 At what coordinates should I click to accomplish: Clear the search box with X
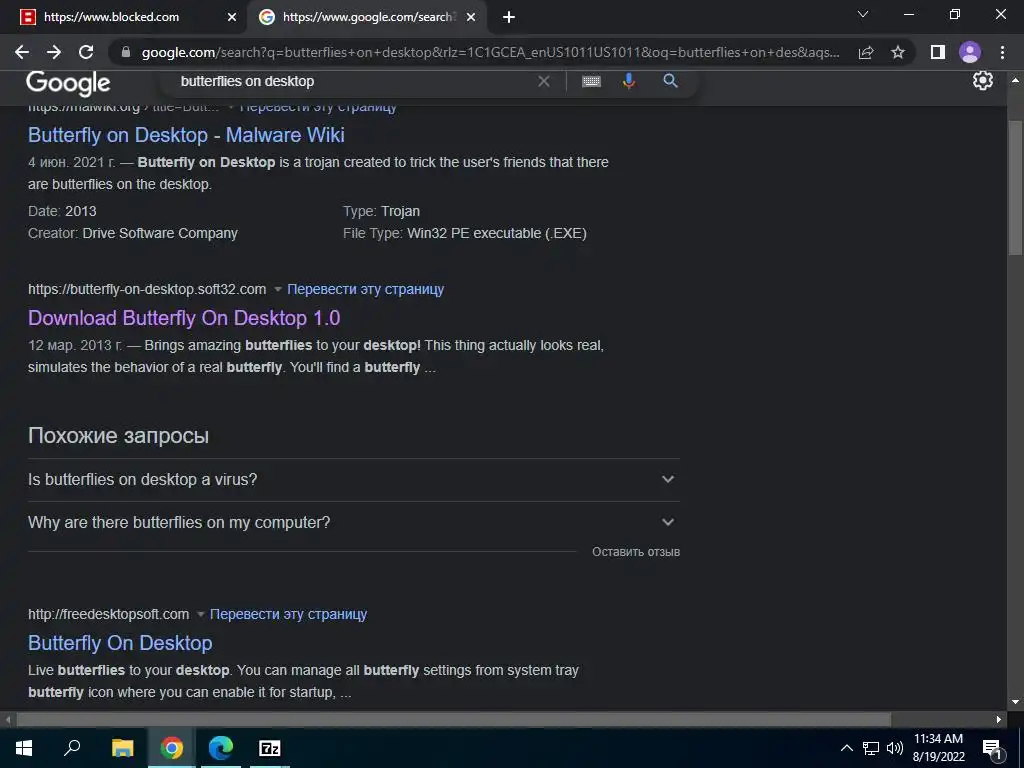point(543,81)
